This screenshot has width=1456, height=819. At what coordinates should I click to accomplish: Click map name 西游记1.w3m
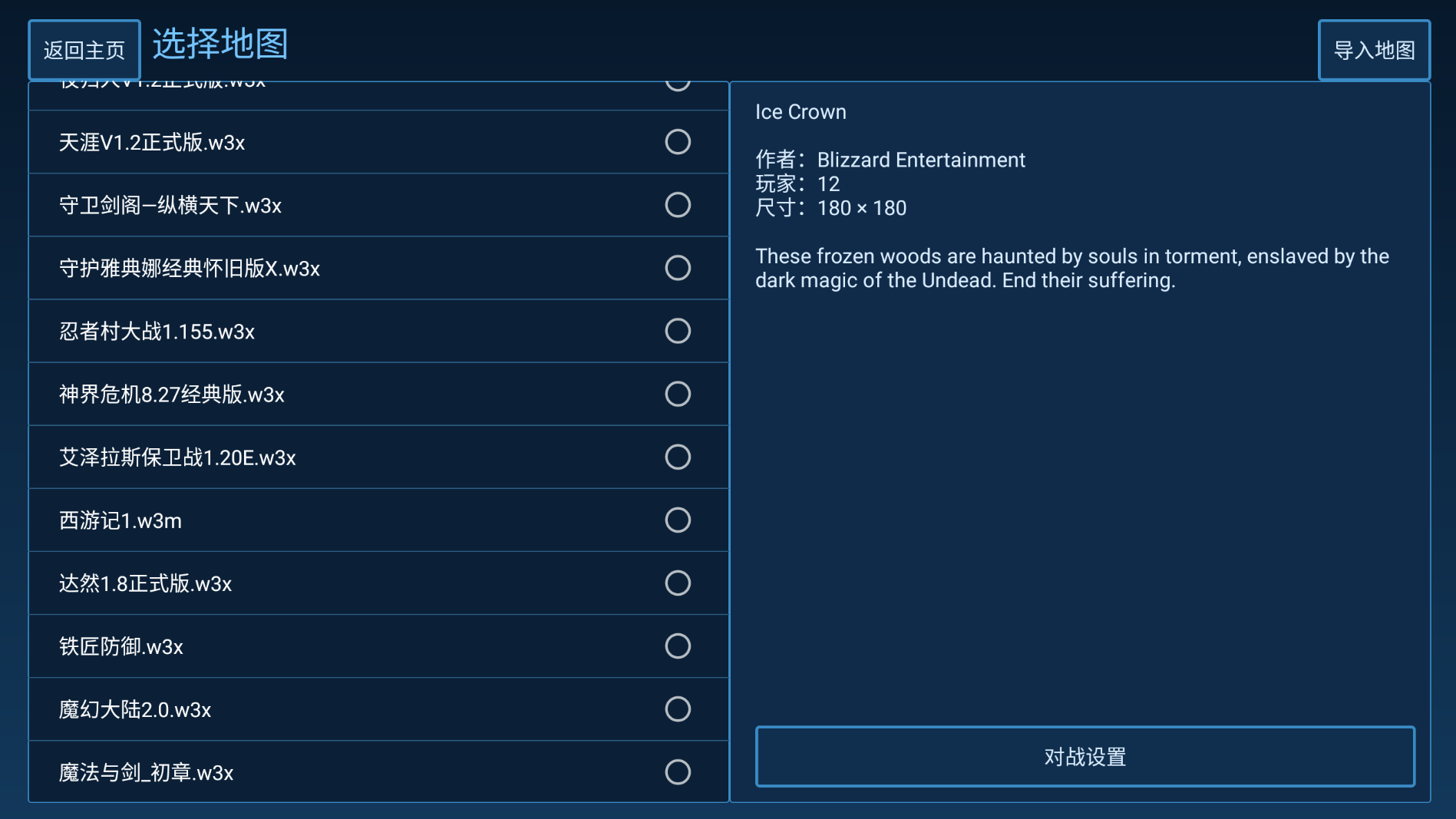pyautogui.click(x=121, y=520)
